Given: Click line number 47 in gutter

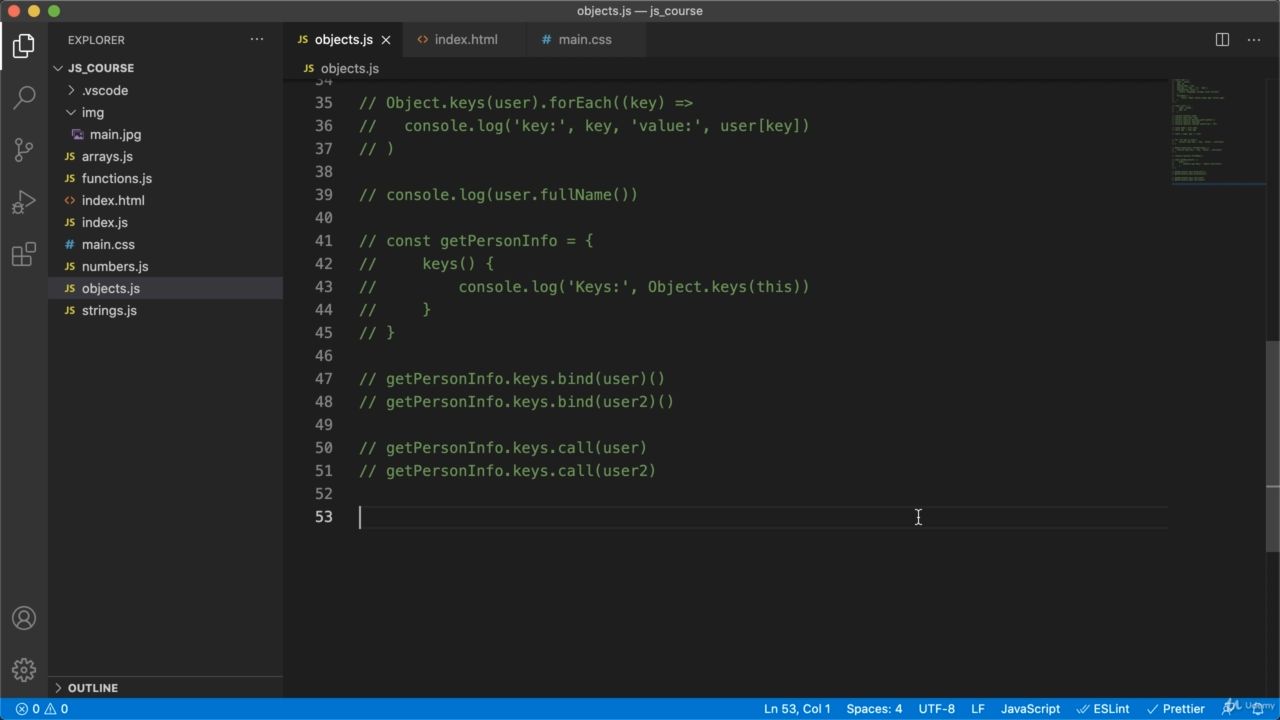Looking at the screenshot, I should click(323, 379).
